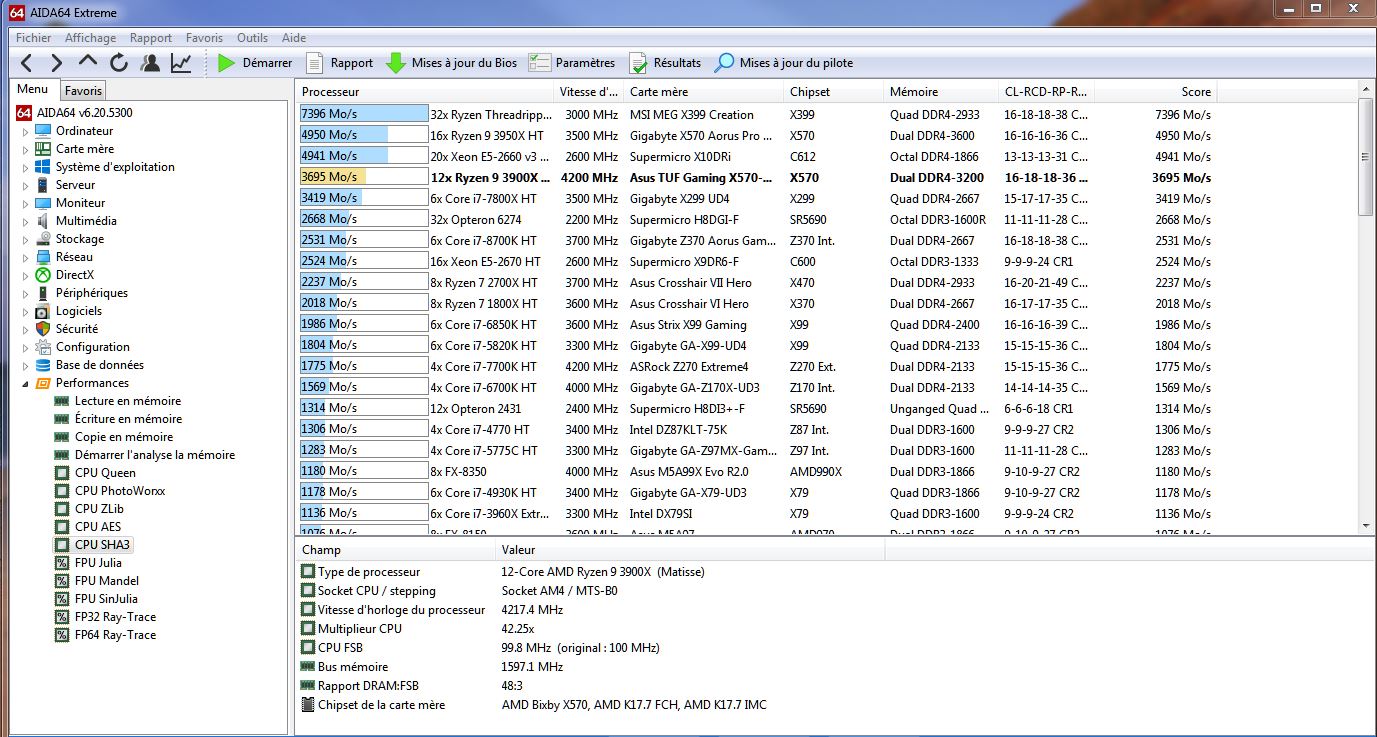
Task: Sort by the Mémoire column header
Action: click(x=942, y=92)
